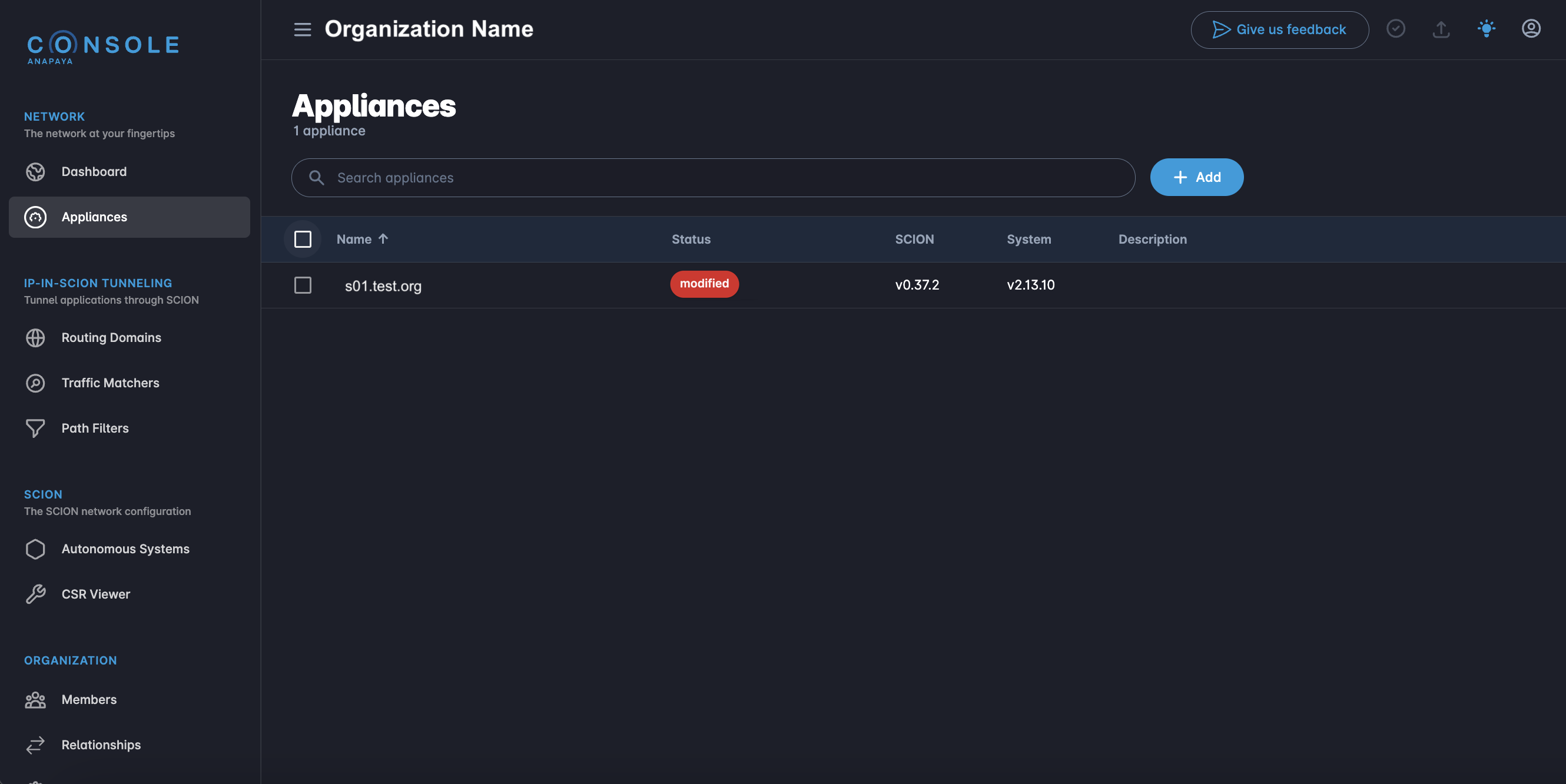Click the upload arrow icon in header
This screenshot has height=784, width=1566.
tap(1441, 29)
